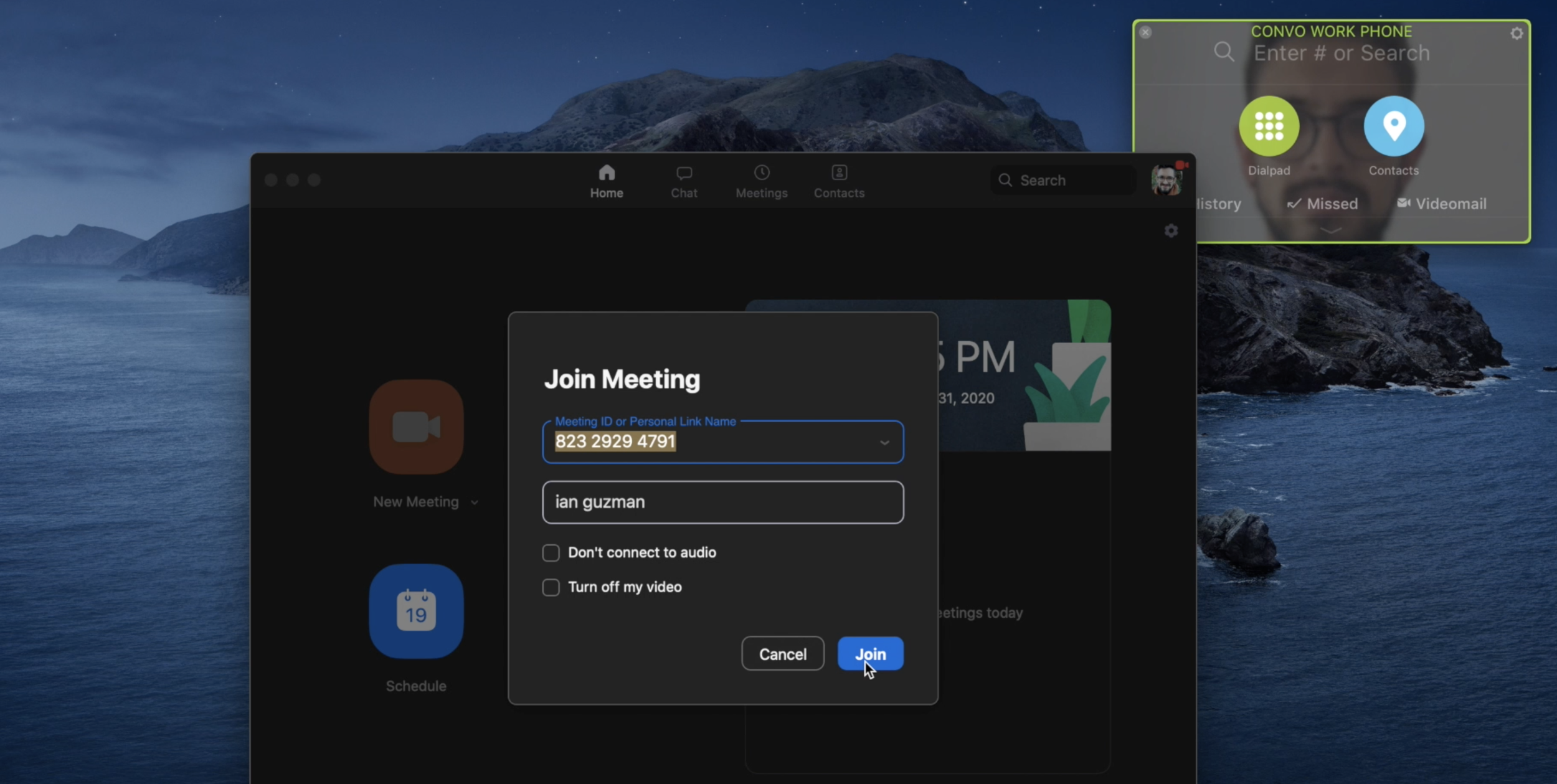The height and width of the screenshot is (784, 1557).
Task: Open the Videomail tab in Convo
Action: pos(1442,204)
